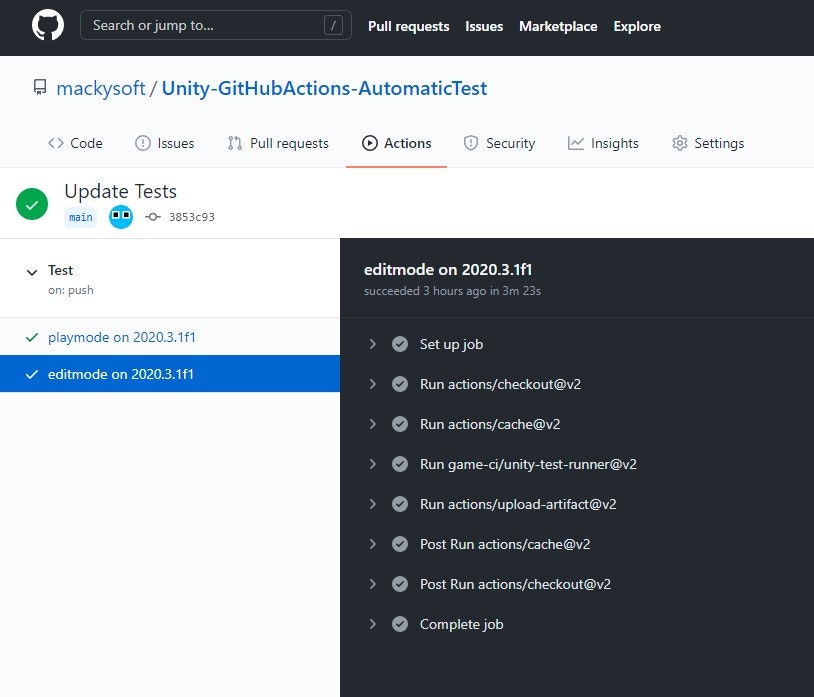The width and height of the screenshot is (814, 697).
Task: Open the Insights tab
Action: click(x=603, y=143)
